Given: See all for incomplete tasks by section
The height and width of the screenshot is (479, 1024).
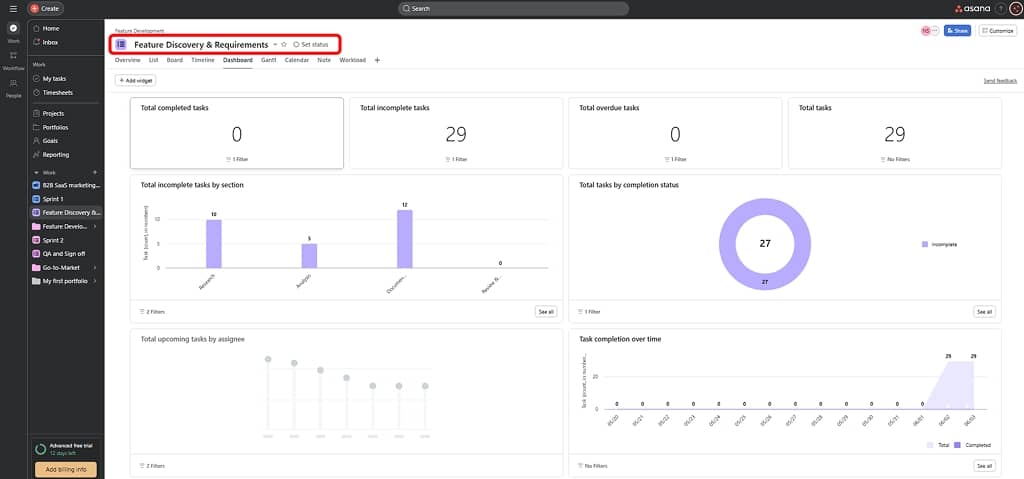Looking at the screenshot, I should click(546, 312).
